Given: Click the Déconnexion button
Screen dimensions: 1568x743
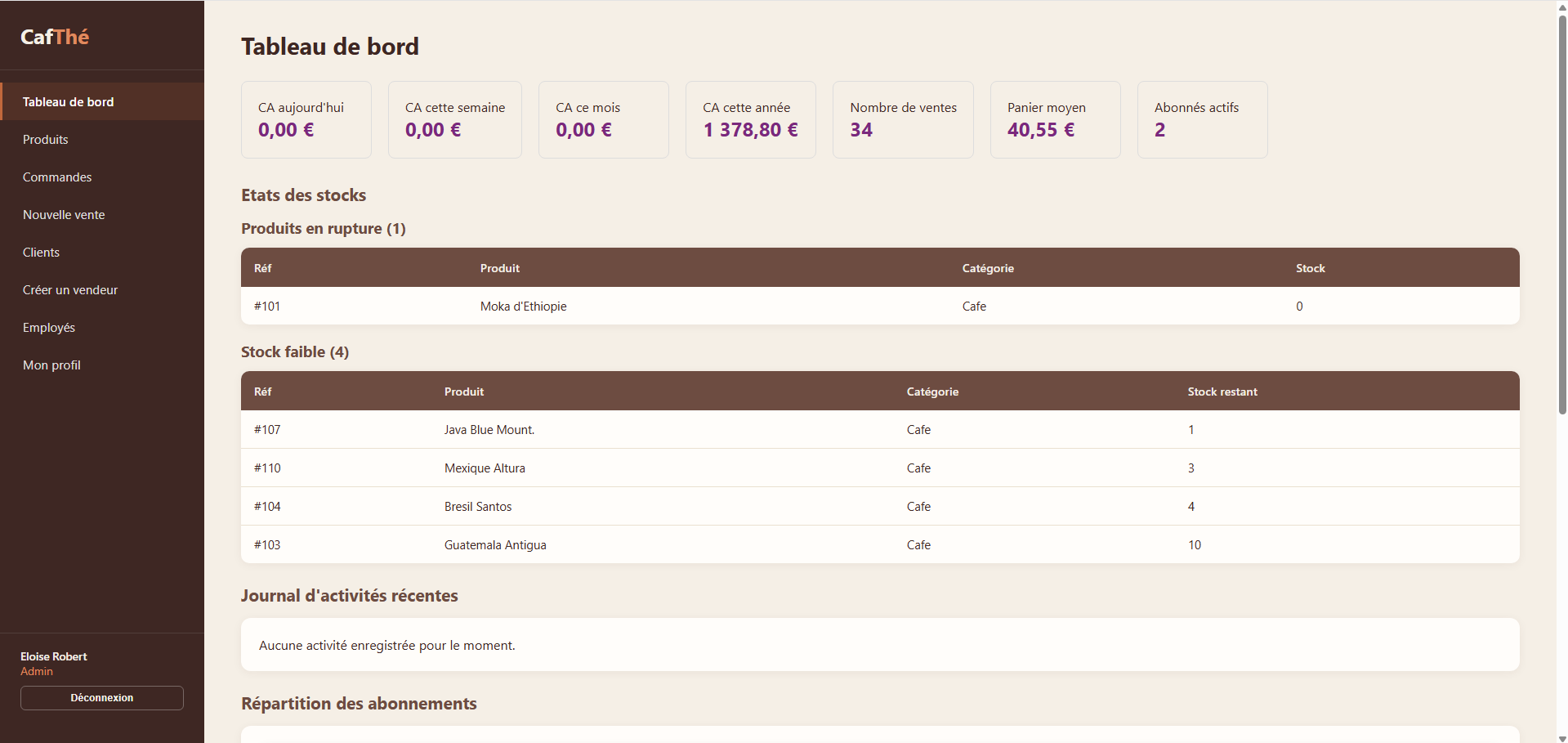Looking at the screenshot, I should [102, 698].
